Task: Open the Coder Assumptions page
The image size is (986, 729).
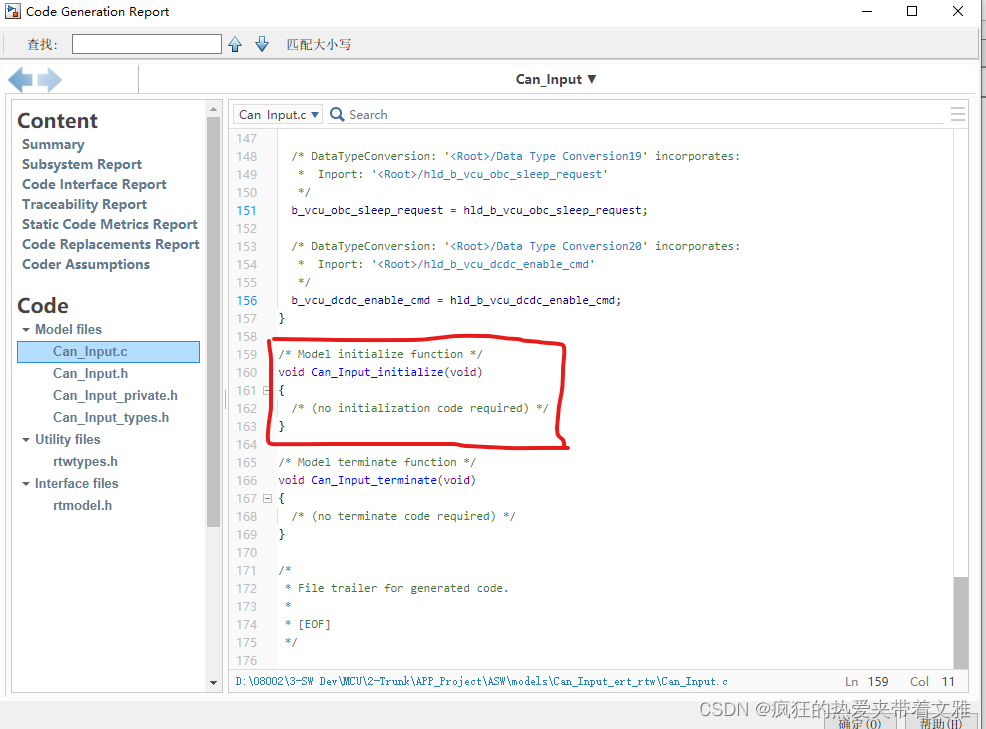Action: (86, 265)
